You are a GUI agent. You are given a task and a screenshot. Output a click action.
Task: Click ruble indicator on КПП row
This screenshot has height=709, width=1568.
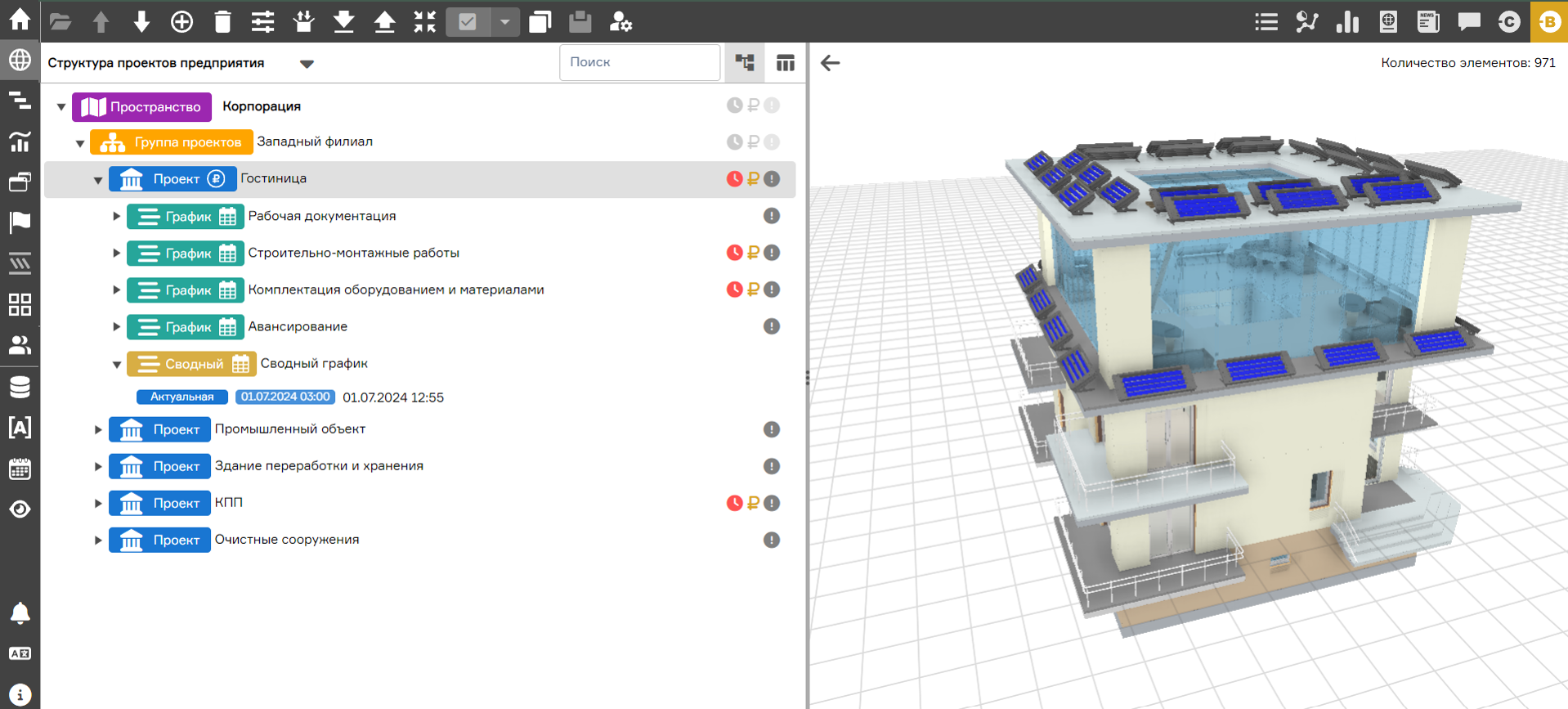753,503
